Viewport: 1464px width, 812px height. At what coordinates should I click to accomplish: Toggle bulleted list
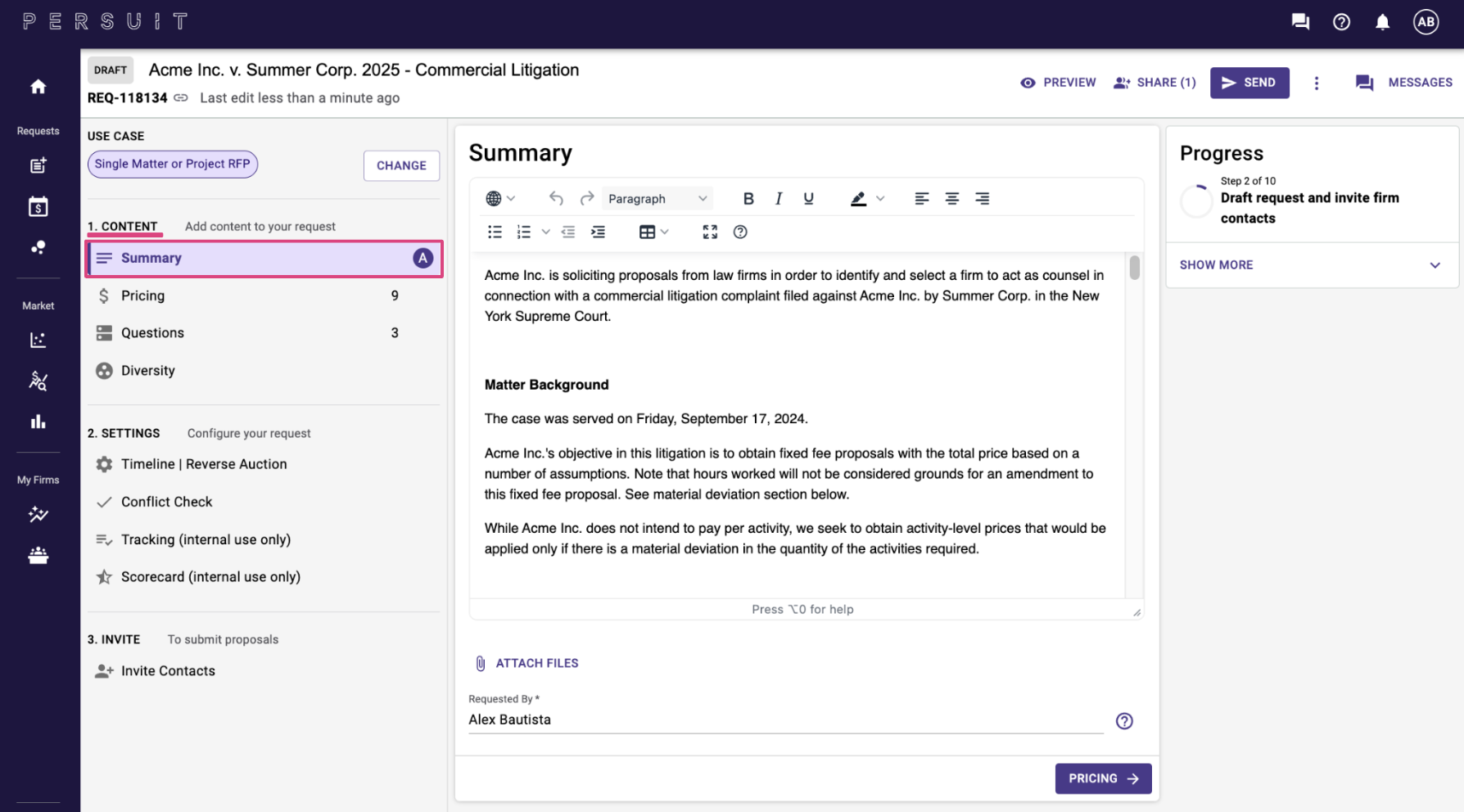(495, 232)
